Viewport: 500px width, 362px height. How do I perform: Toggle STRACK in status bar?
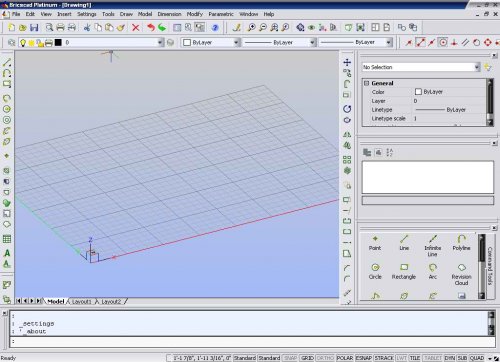(384, 358)
